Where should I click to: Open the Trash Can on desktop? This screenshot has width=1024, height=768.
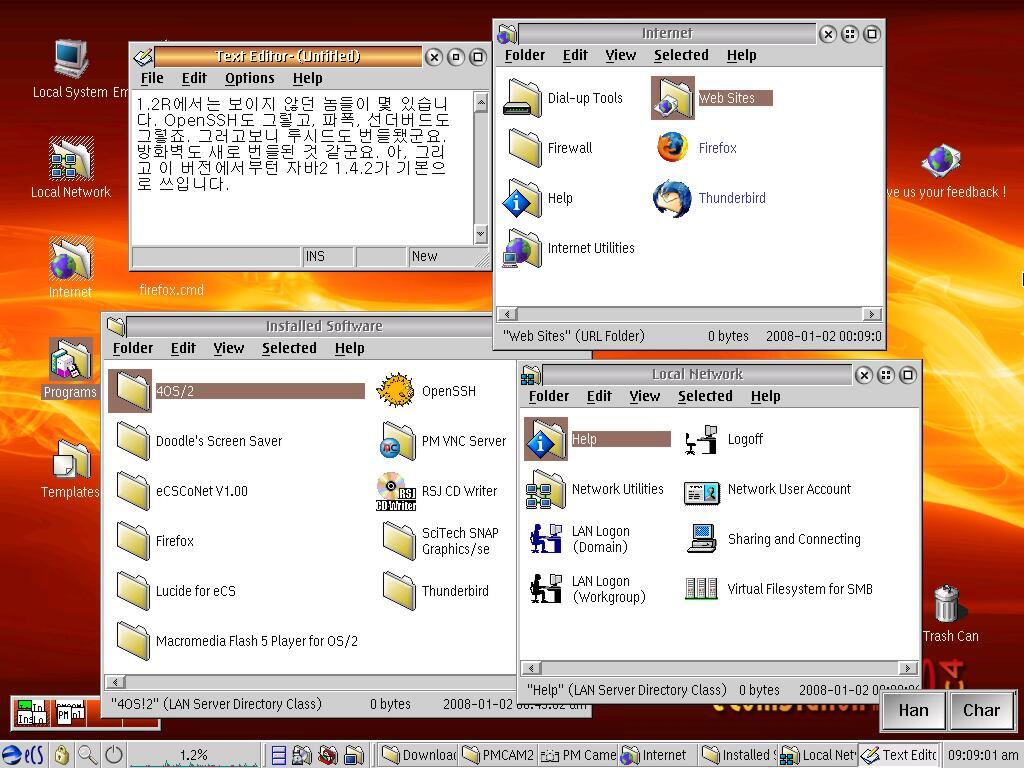click(x=946, y=606)
